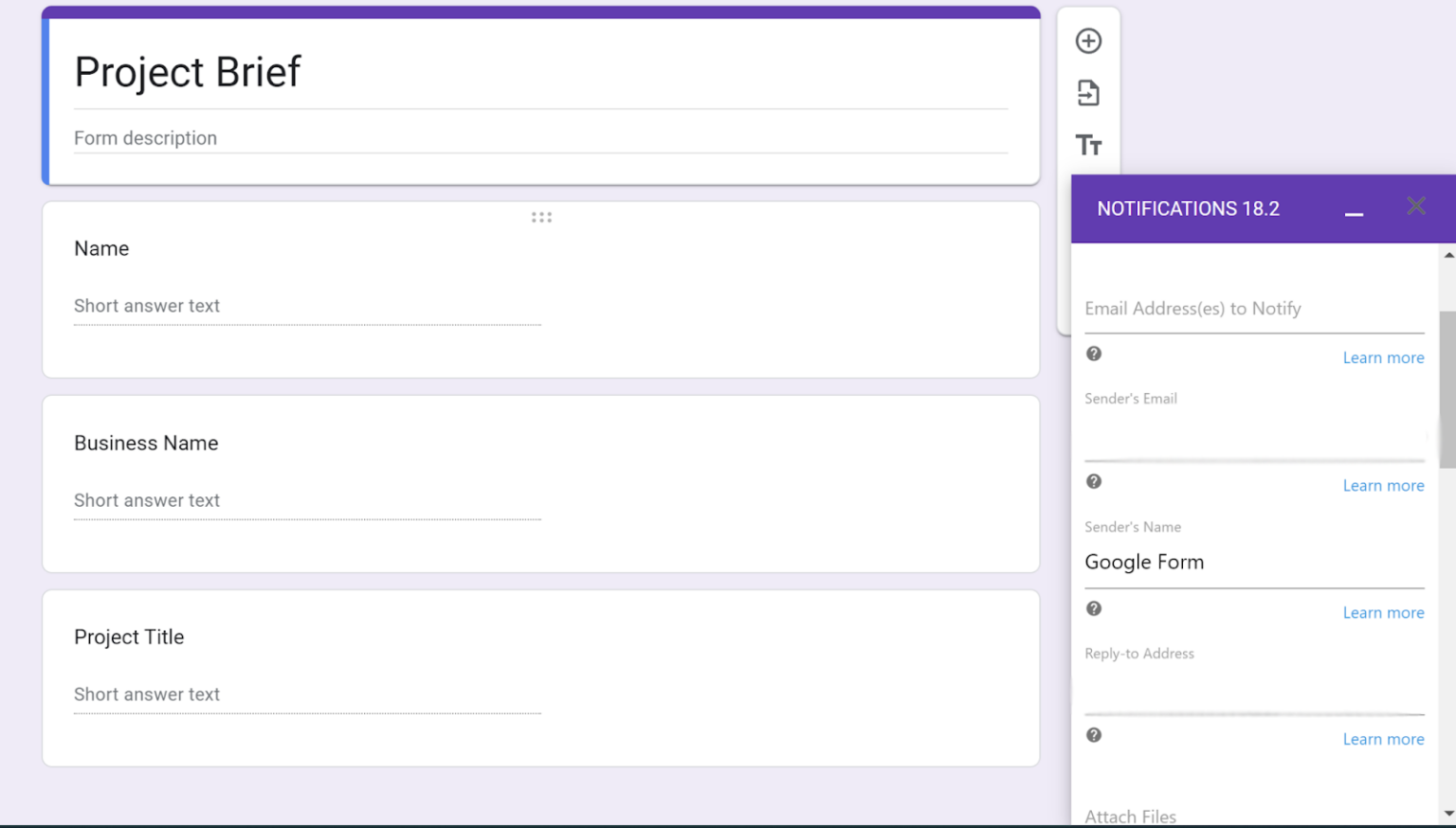Screen dimensions: 1456x828
Task: Click help icon under Sender's Email field
Action: point(1094,481)
